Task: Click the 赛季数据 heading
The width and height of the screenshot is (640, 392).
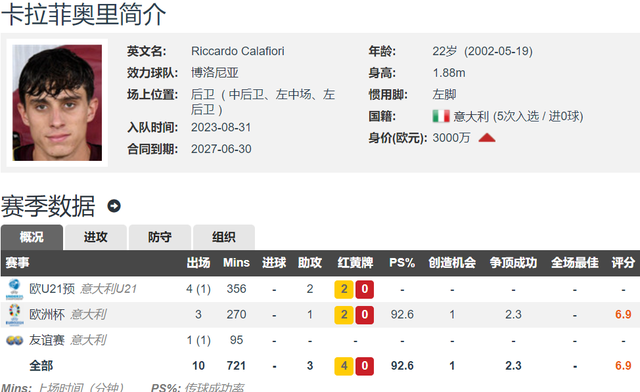Action: click(48, 206)
